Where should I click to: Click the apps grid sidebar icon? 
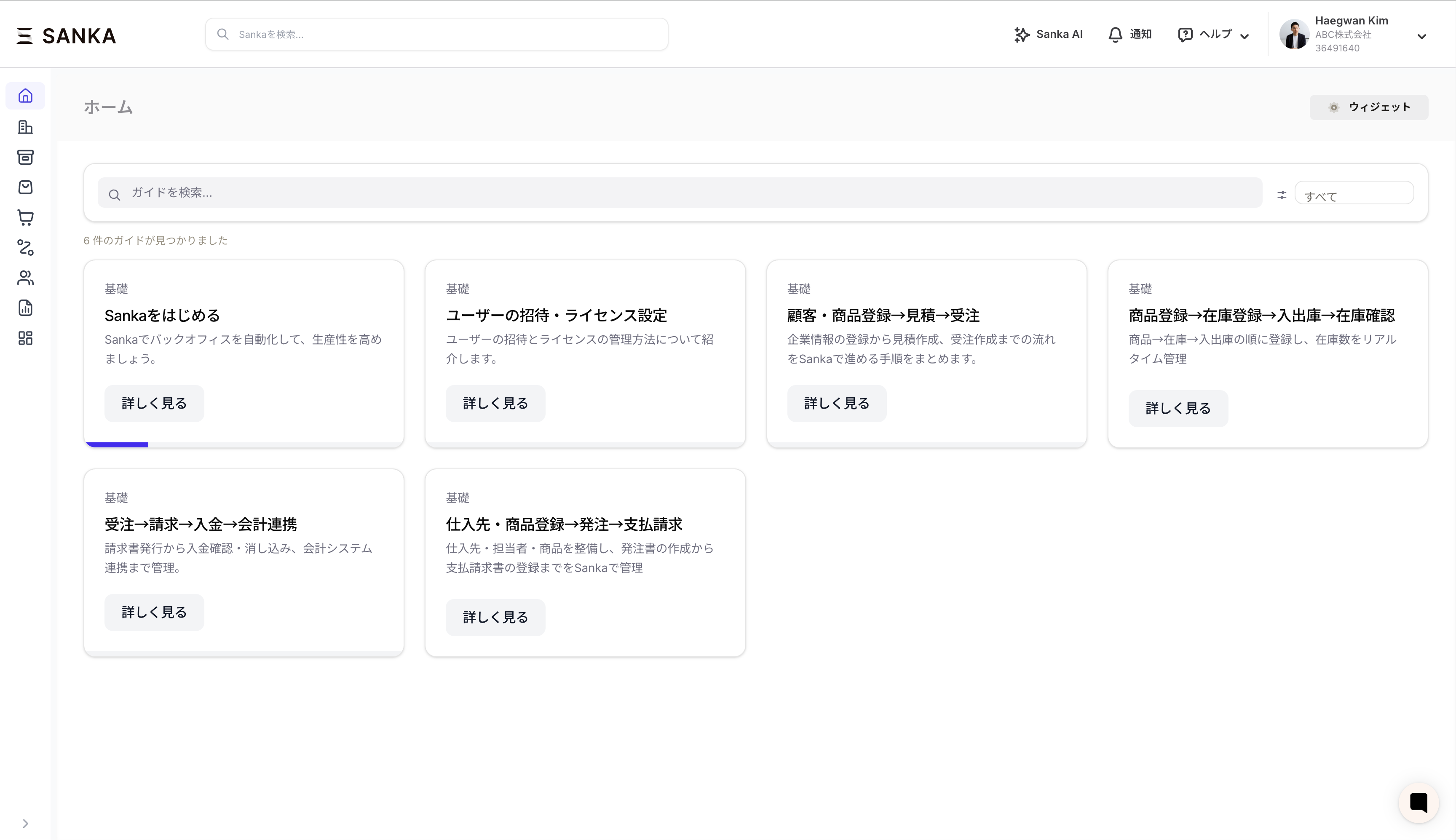click(25, 338)
